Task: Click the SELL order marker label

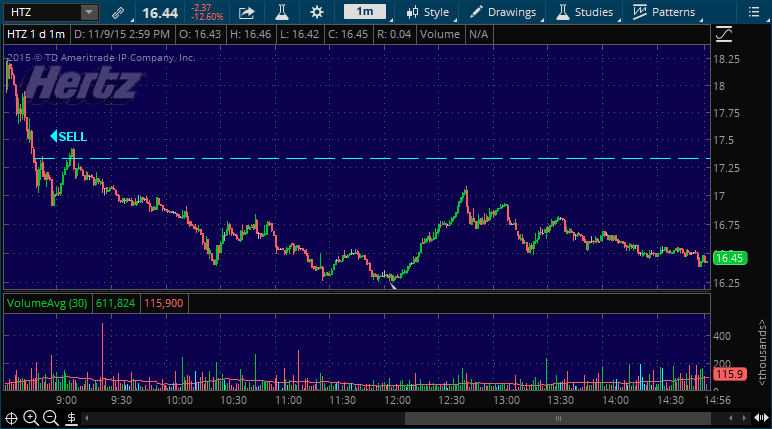Action: tap(68, 136)
